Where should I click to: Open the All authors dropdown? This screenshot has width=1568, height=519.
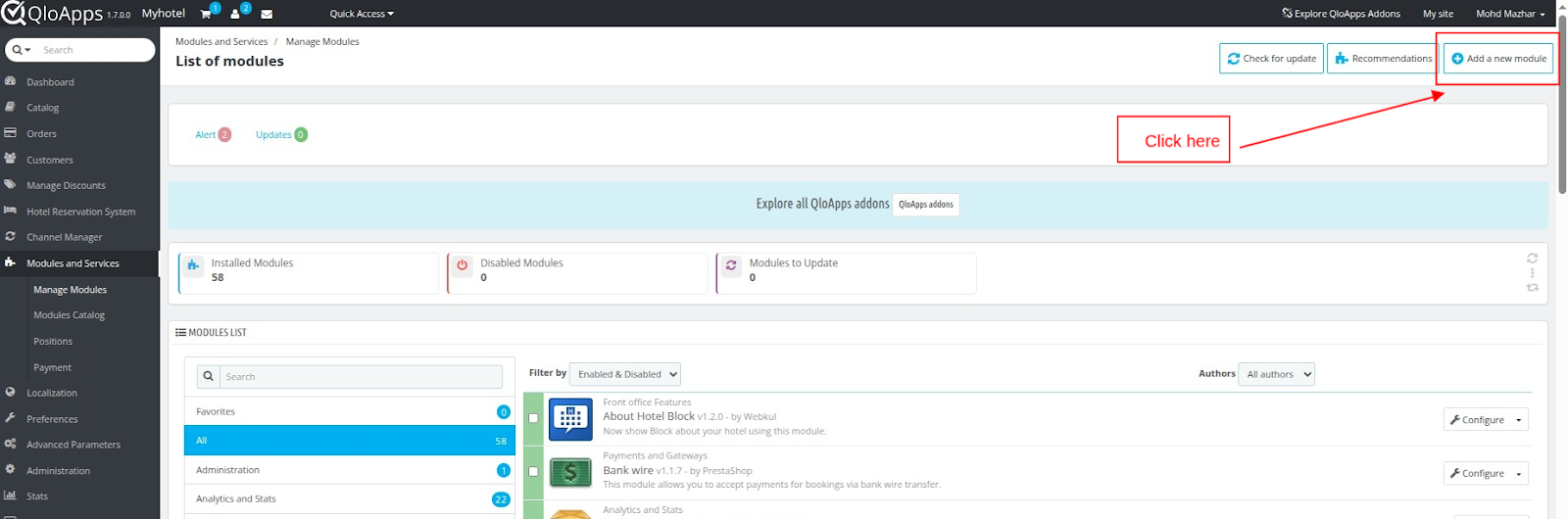point(1276,374)
